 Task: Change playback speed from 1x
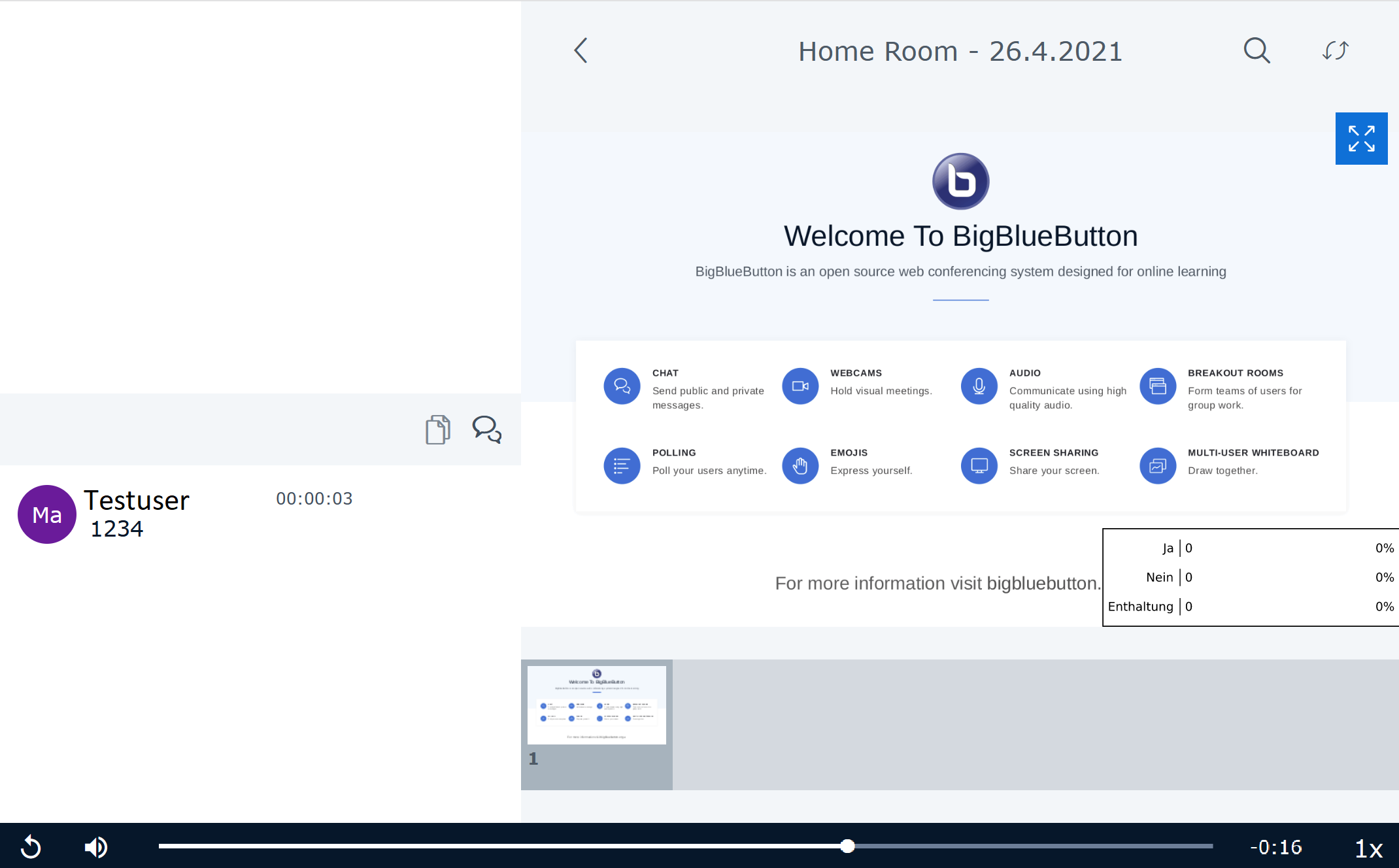click(1368, 848)
